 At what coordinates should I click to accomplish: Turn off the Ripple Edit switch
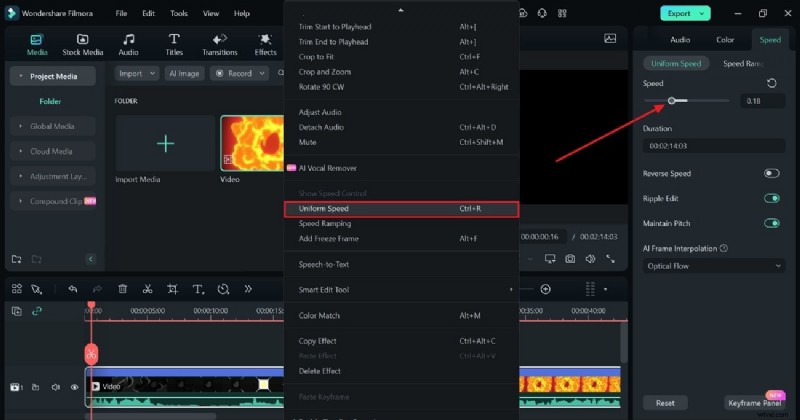coord(771,198)
